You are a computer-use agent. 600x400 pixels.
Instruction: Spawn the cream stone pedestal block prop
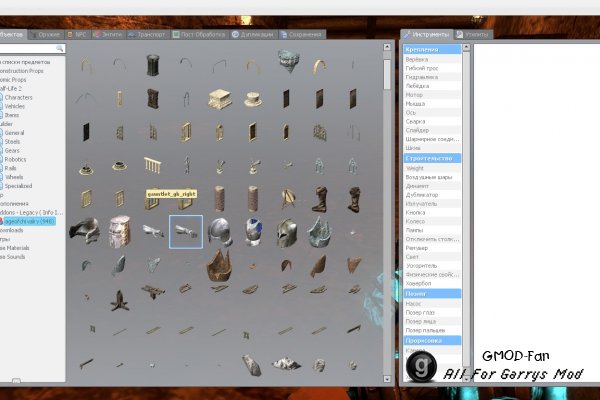pyautogui.click(x=220, y=99)
